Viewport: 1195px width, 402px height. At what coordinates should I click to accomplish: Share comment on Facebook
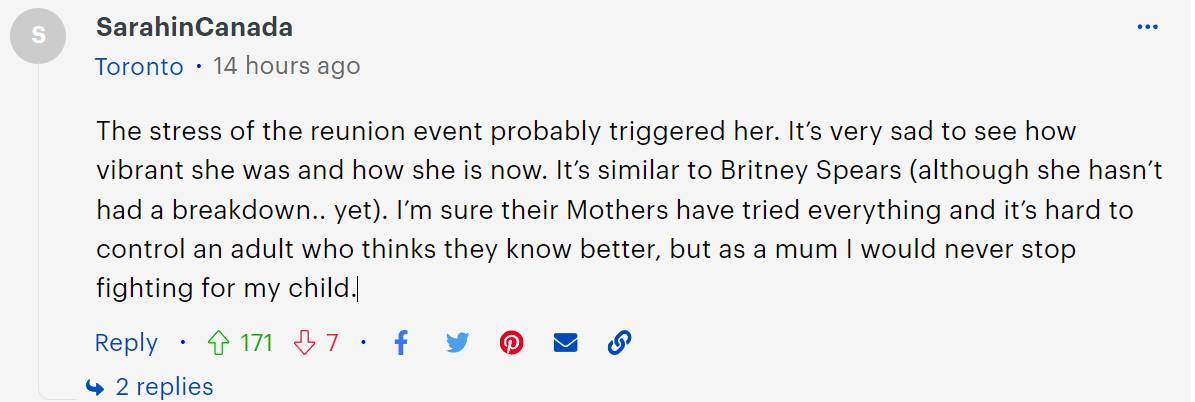(x=402, y=343)
